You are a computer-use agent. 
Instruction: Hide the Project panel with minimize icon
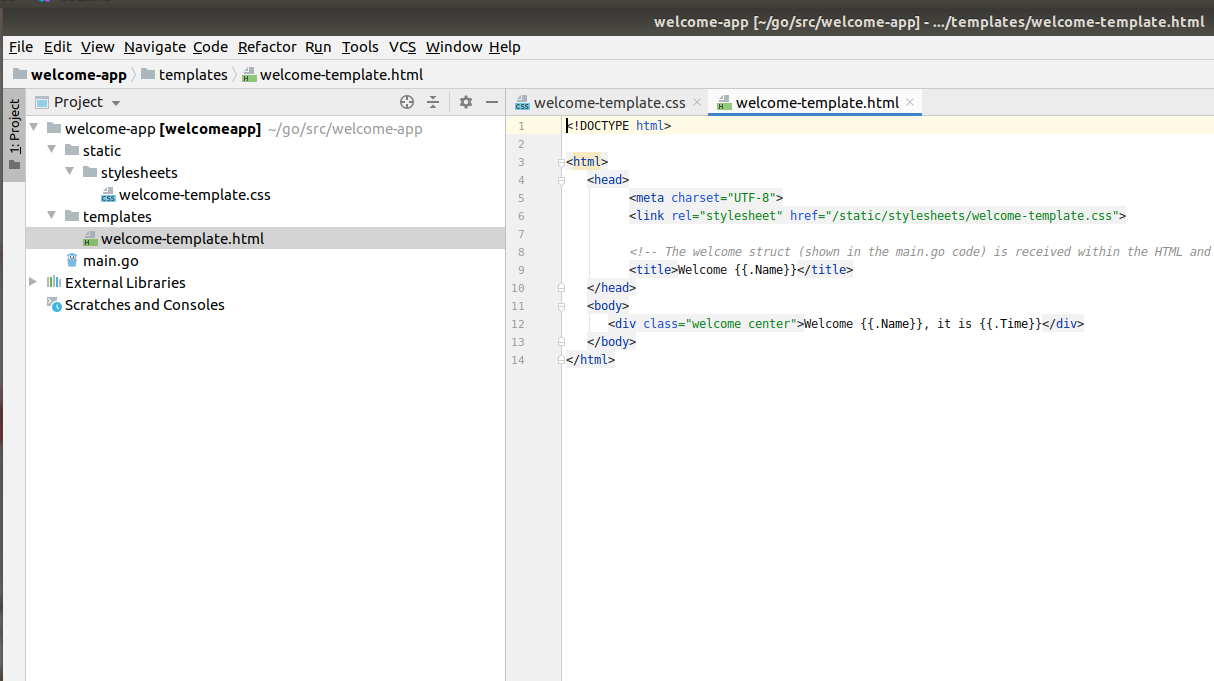tap(491, 102)
